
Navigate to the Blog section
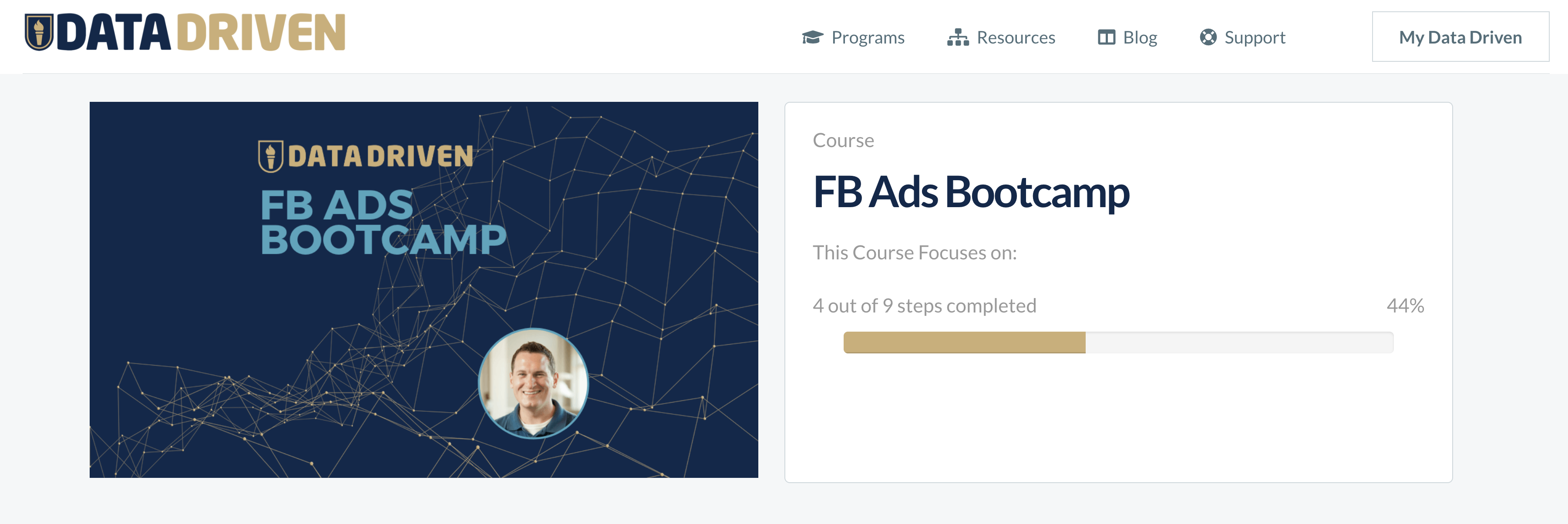pyautogui.click(x=1140, y=37)
